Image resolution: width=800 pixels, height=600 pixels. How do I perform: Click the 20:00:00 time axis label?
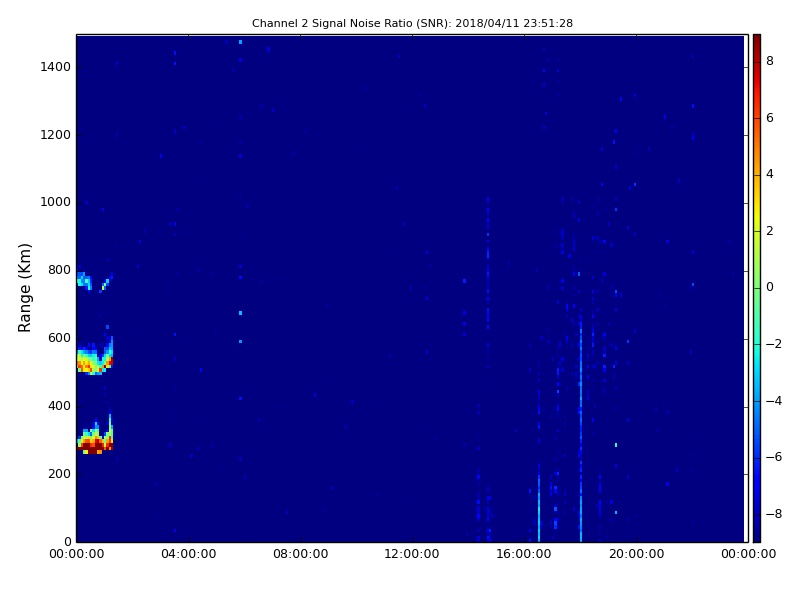pos(636,554)
